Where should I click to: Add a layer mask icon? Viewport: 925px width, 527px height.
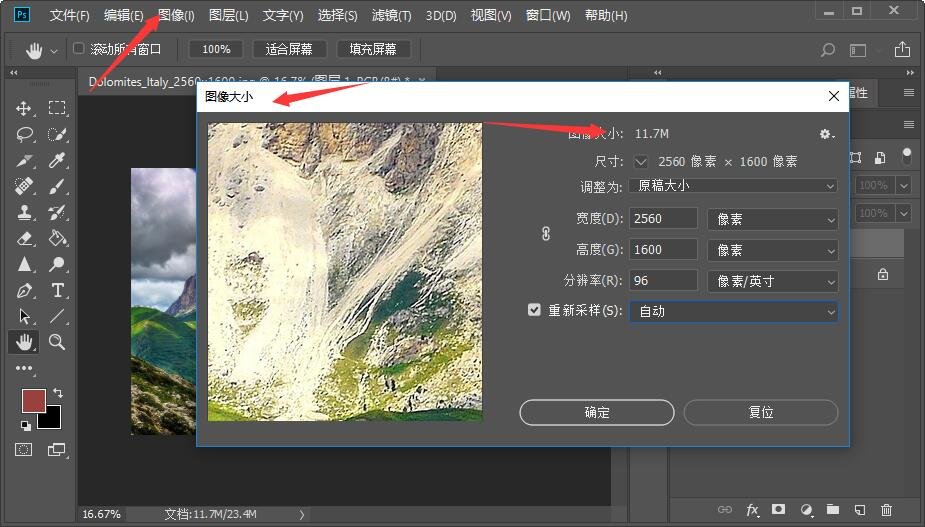pyautogui.click(x=779, y=509)
